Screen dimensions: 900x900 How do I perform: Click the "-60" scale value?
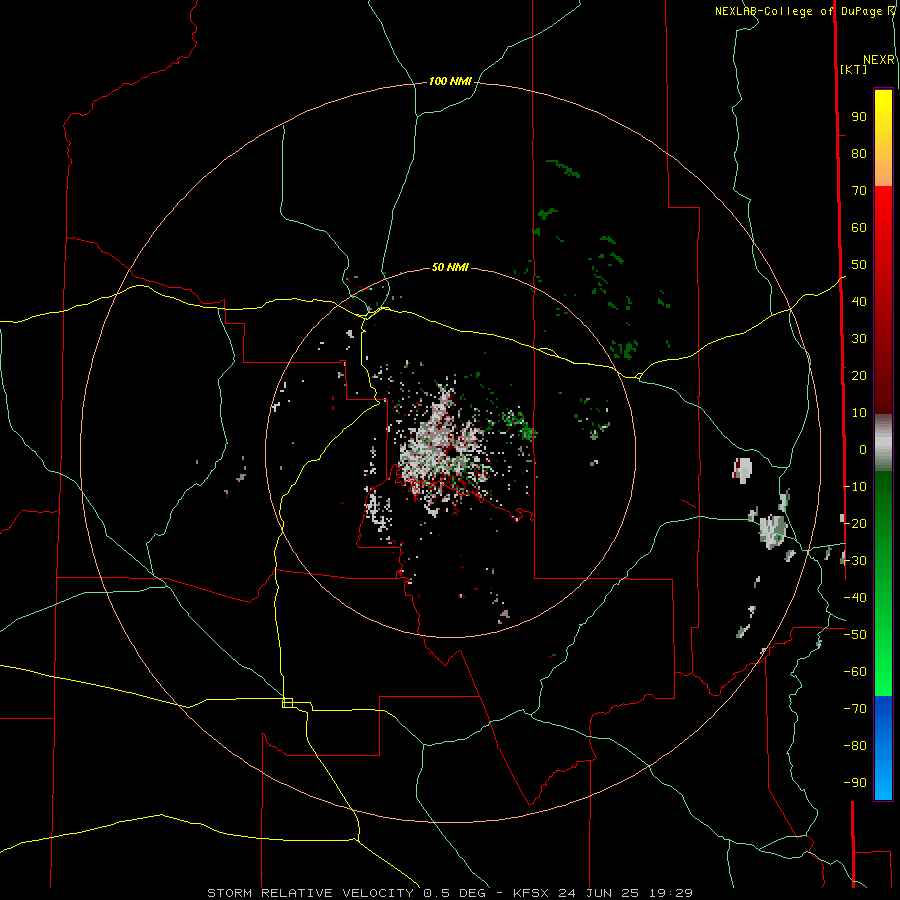coord(855,672)
